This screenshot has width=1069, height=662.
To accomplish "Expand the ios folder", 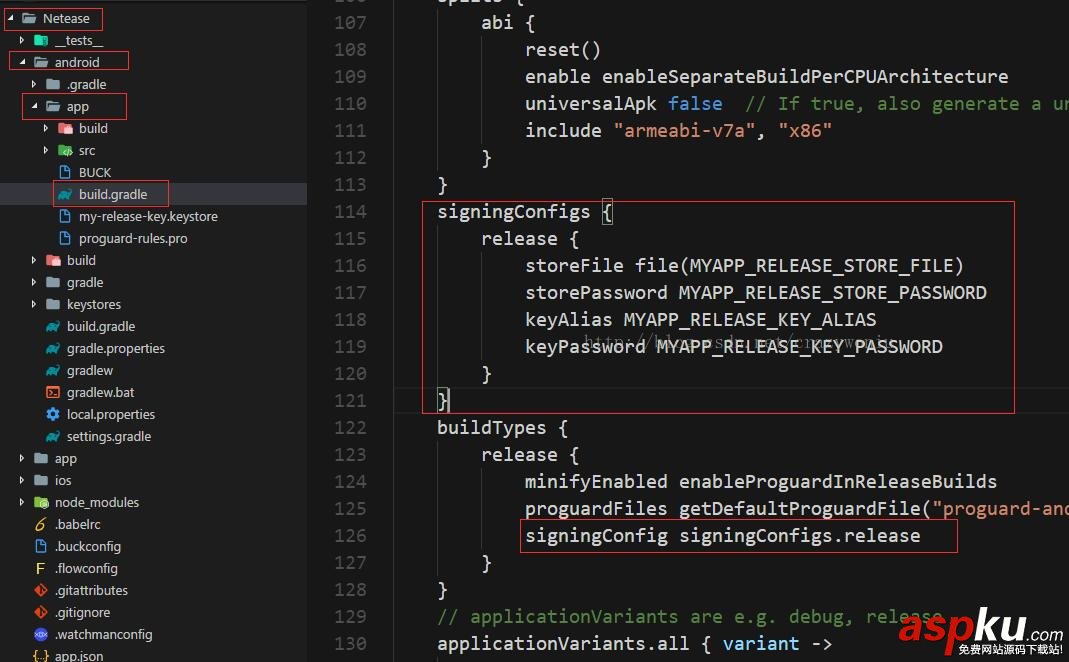I will click(x=23, y=480).
